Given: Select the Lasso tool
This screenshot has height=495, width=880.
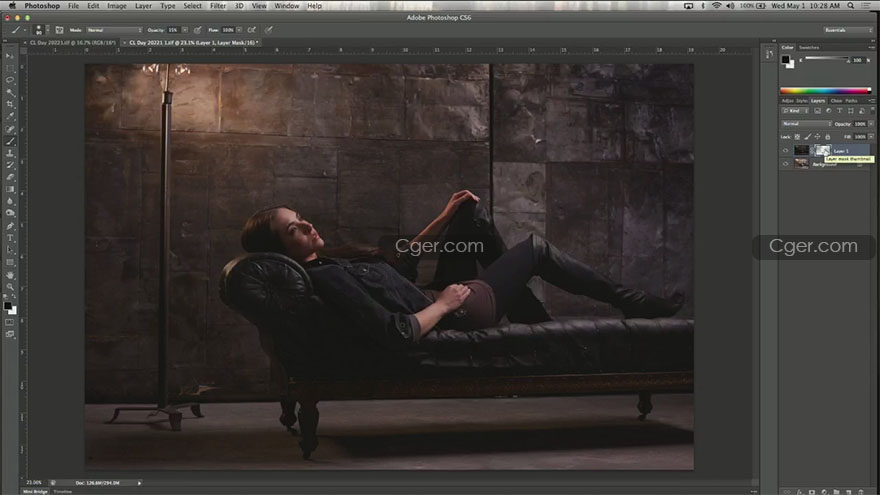Looking at the screenshot, I should (10, 80).
